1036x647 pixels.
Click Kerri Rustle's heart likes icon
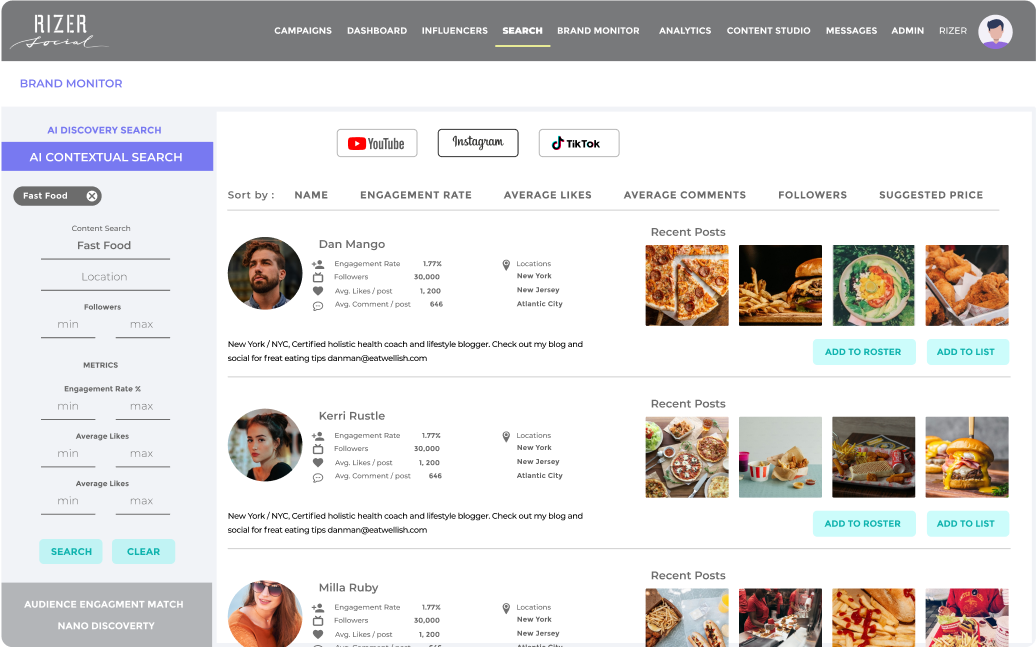point(318,463)
